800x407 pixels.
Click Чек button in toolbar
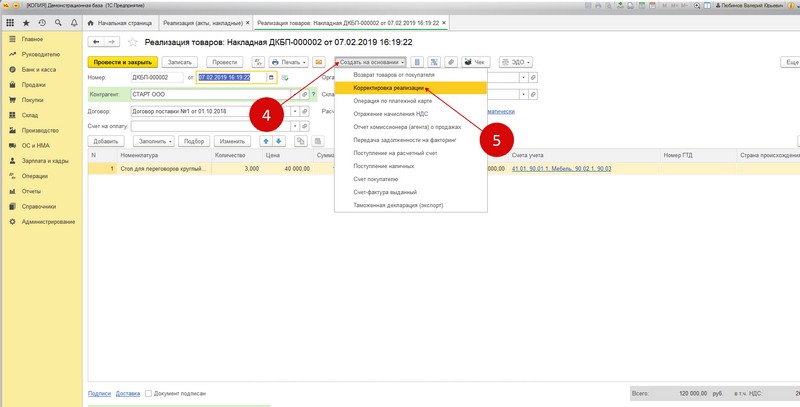click(x=476, y=62)
